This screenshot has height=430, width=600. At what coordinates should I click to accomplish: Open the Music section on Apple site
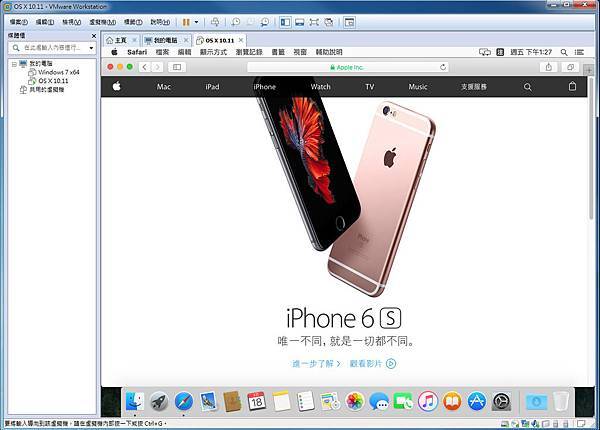pos(417,87)
